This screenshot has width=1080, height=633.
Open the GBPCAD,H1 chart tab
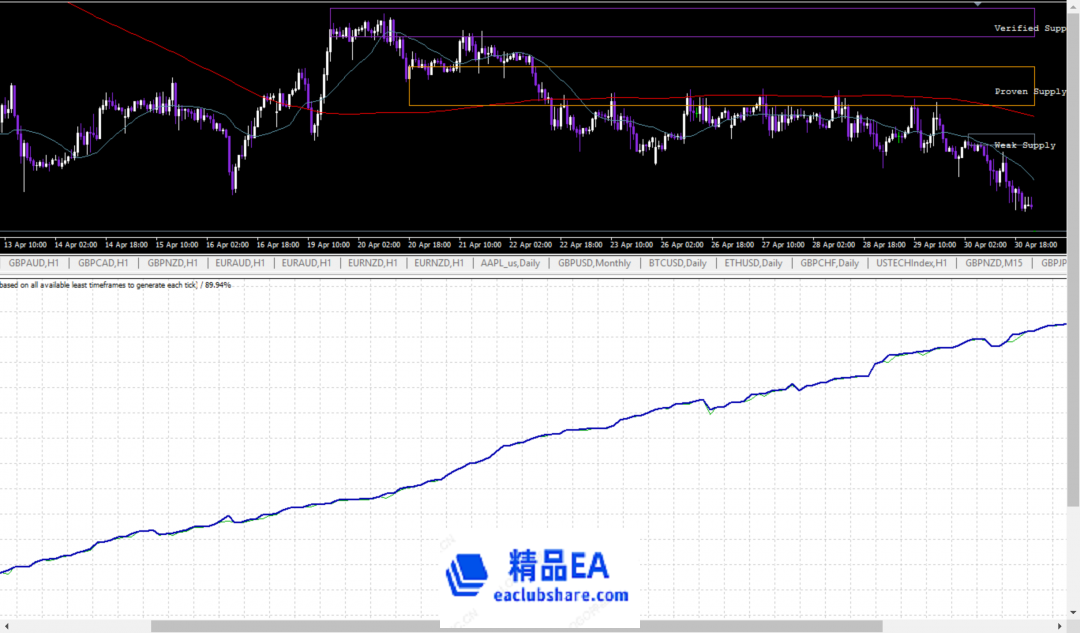(102, 263)
